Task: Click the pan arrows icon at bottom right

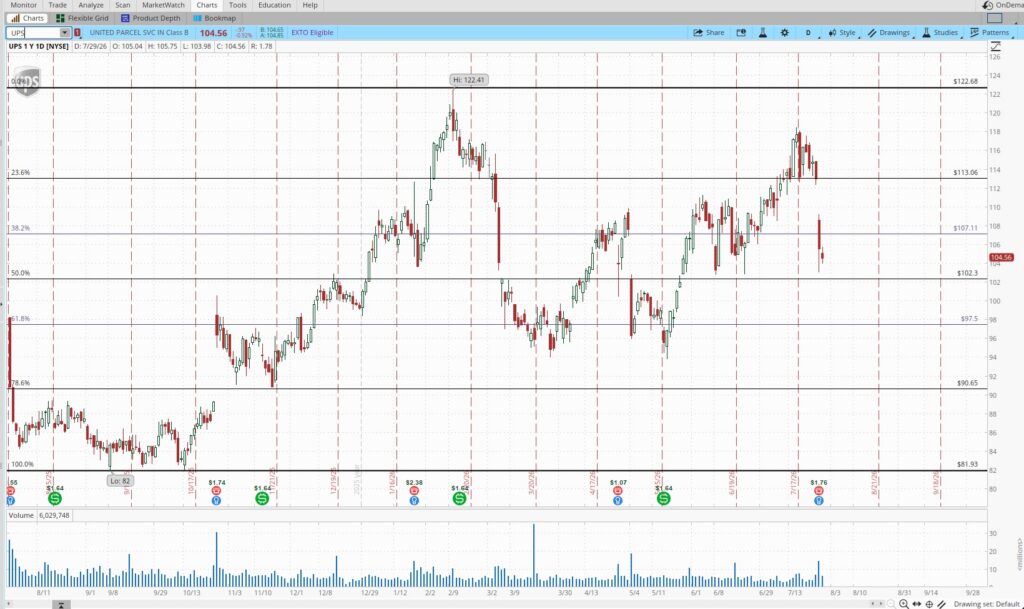Action: [x=917, y=604]
